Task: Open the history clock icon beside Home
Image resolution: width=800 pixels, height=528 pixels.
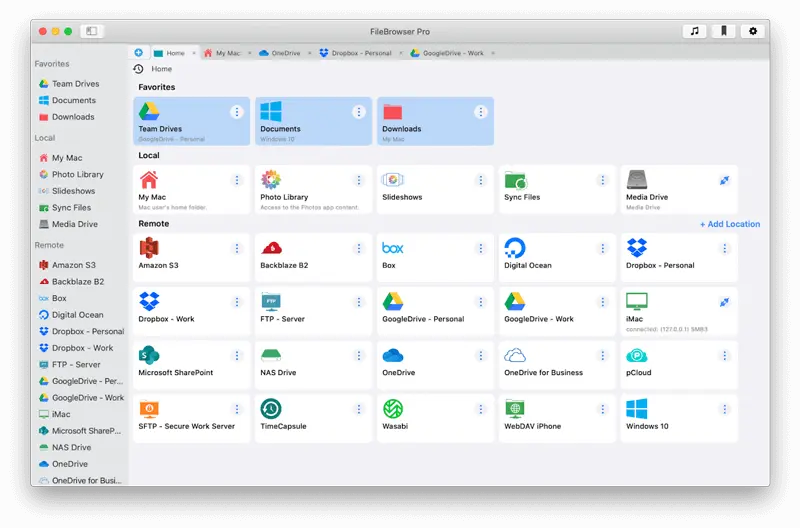Action: (138, 69)
